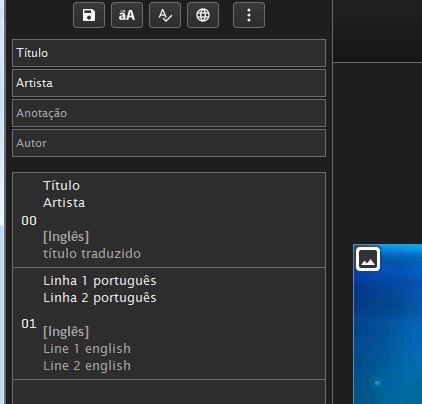
Task: Click the 'Line 2 english' translation line
Action: click(x=87, y=366)
